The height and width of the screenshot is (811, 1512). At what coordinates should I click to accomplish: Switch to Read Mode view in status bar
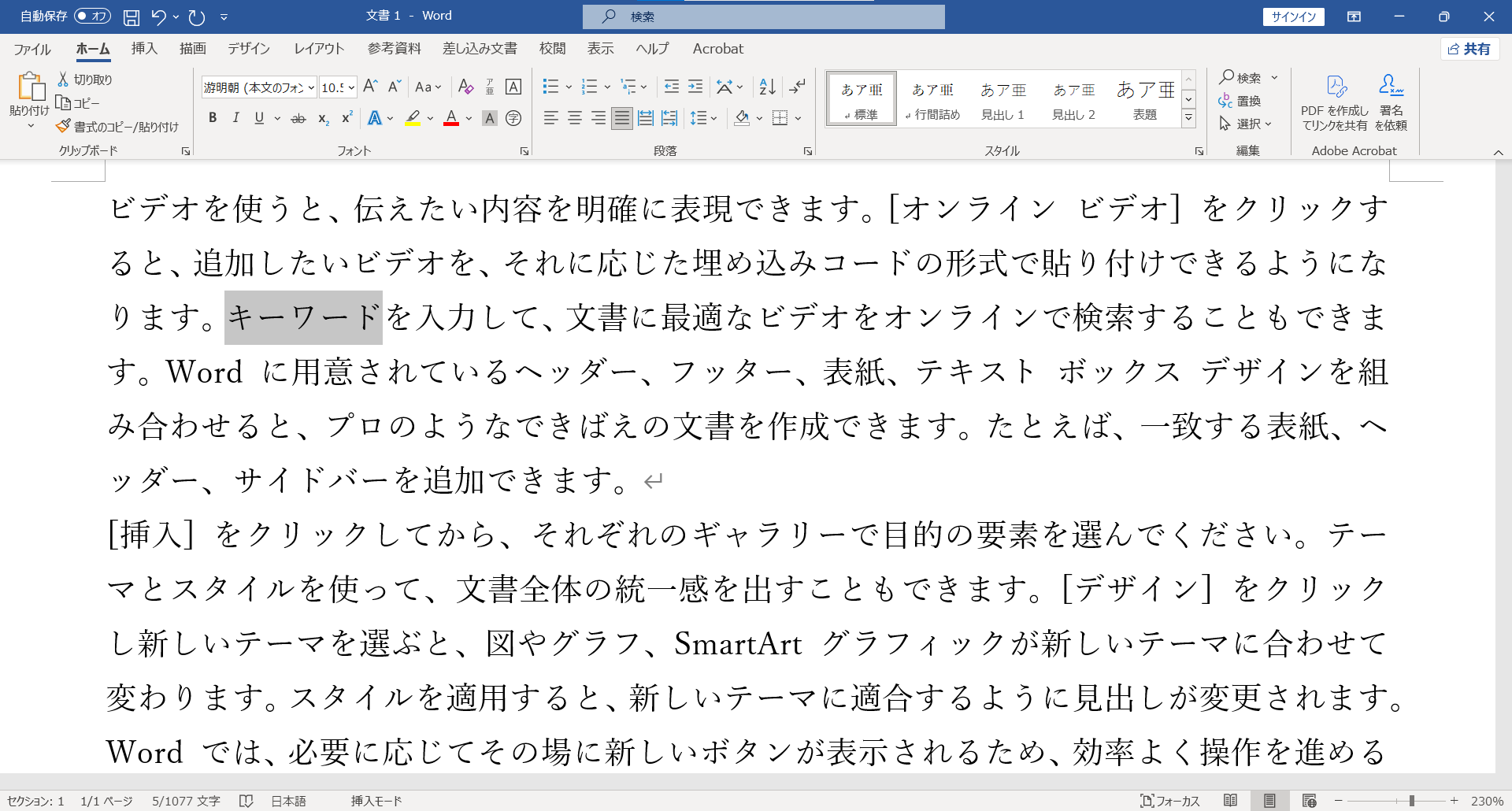pyautogui.click(x=1230, y=801)
